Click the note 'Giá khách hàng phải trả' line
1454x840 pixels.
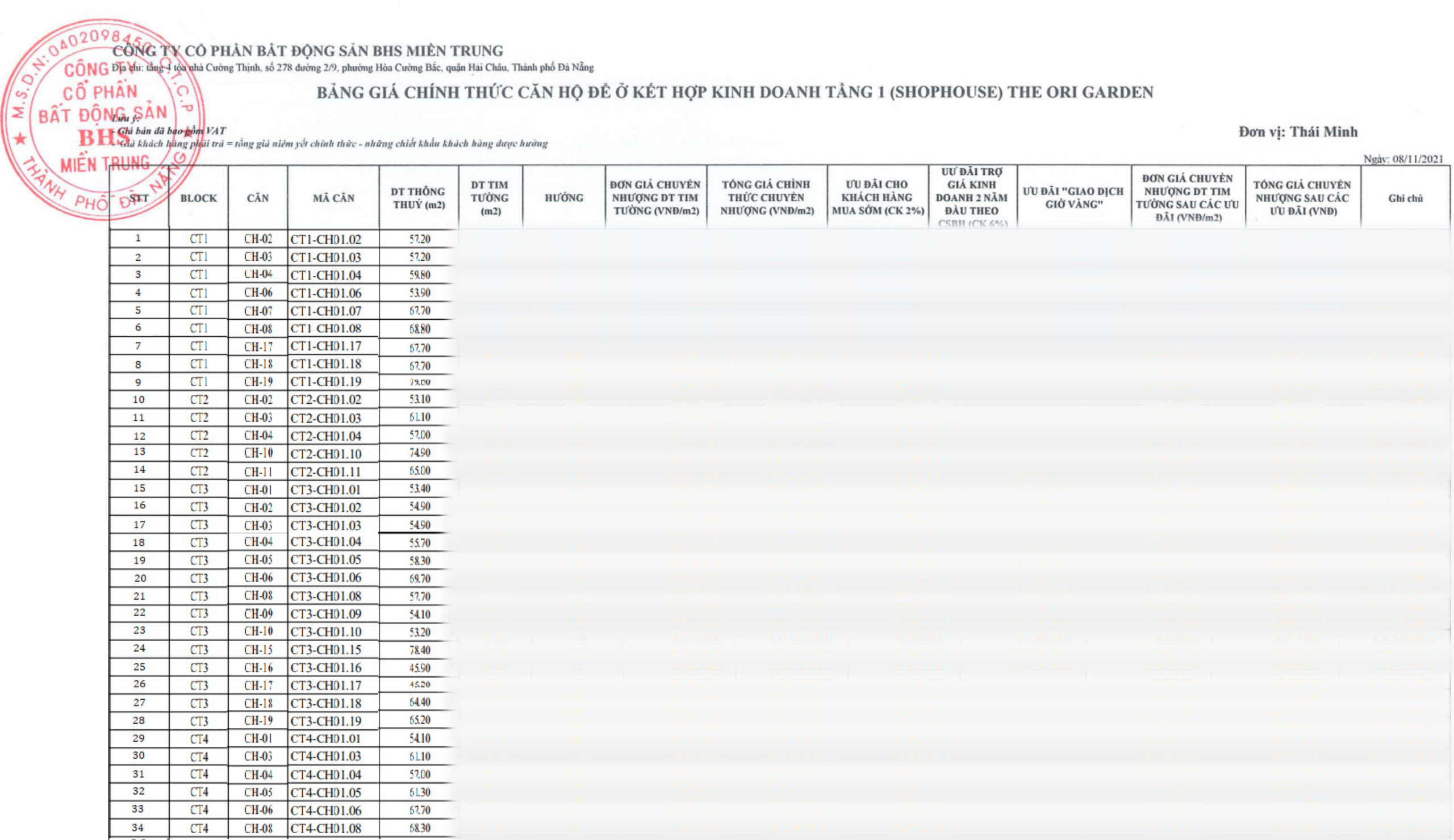click(333, 144)
